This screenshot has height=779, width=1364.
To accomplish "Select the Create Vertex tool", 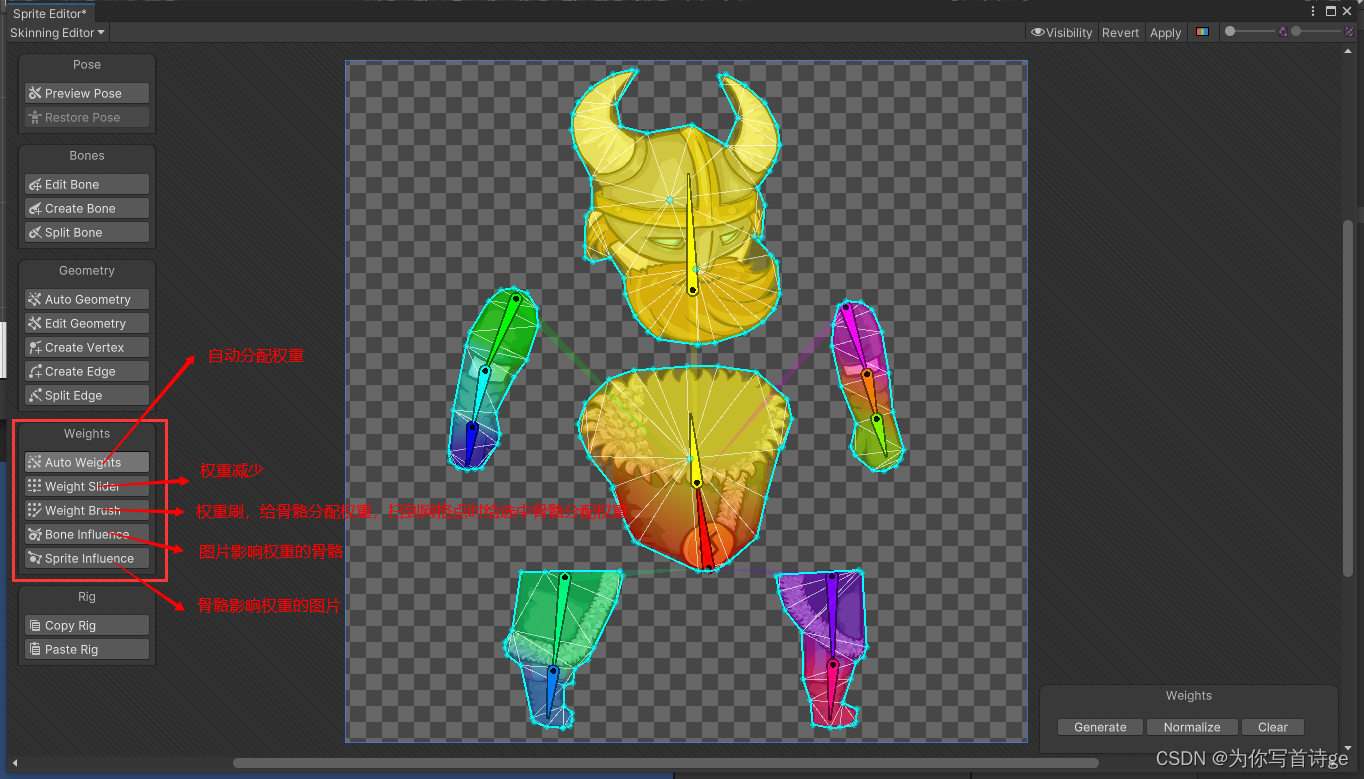I will coord(87,347).
